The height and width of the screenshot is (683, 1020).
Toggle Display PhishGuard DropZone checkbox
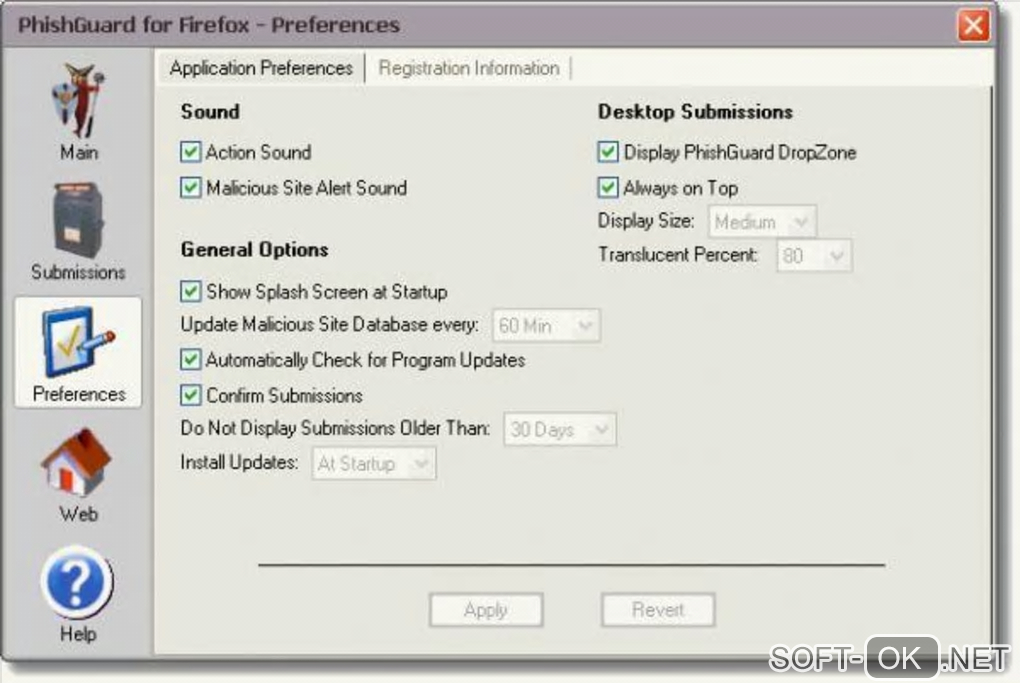pos(608,152)
